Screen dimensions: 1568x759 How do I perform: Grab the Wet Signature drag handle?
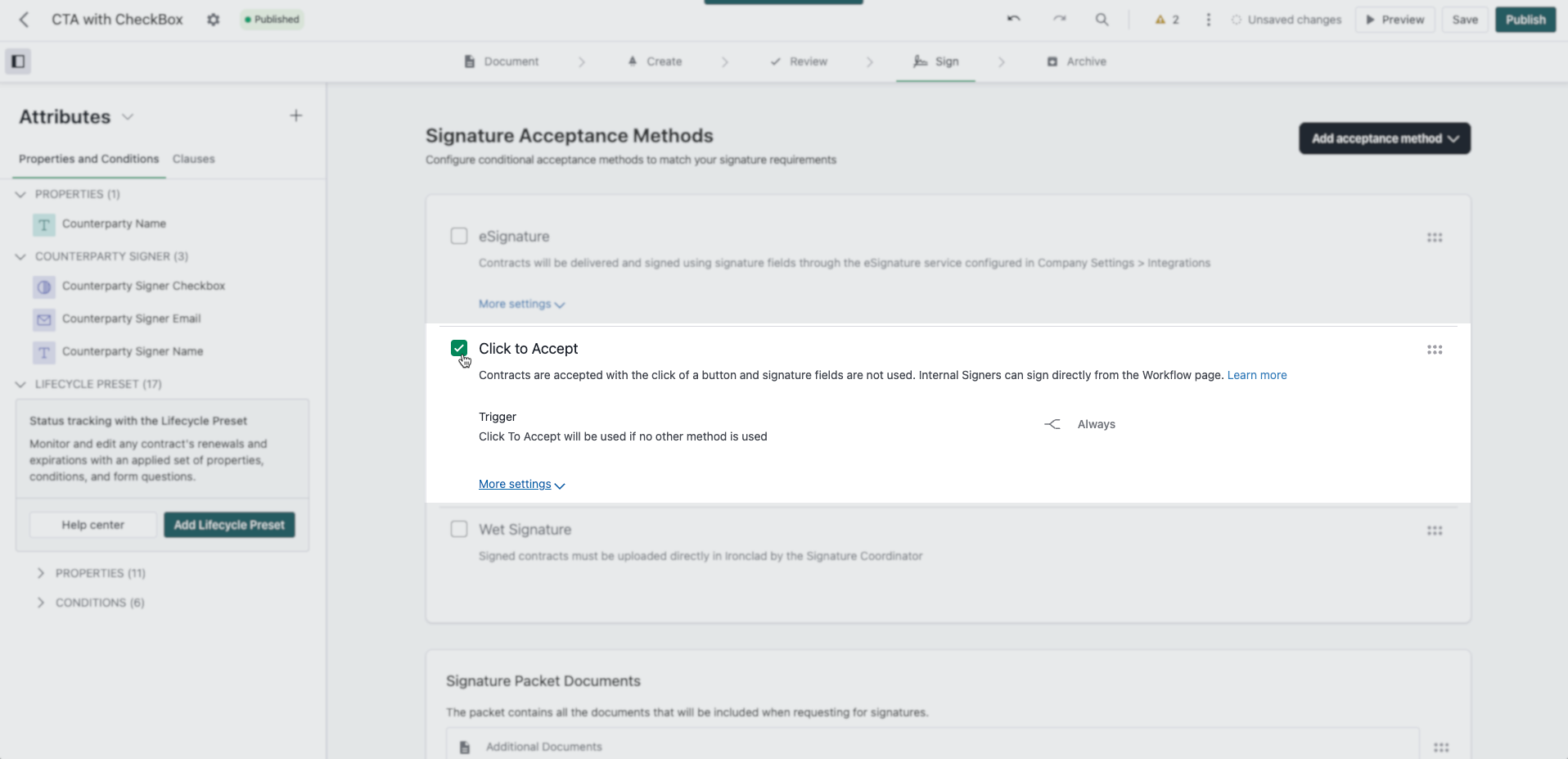[x=1435, y=531]
